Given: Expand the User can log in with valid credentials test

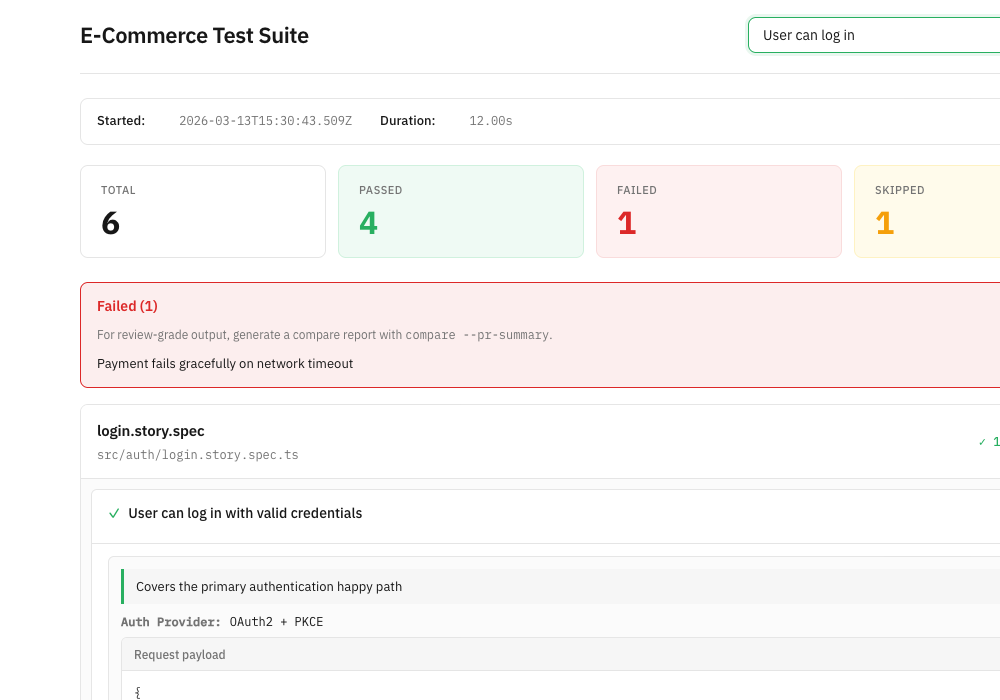Looking at the screenshot, I should click(x=245, y=513).
